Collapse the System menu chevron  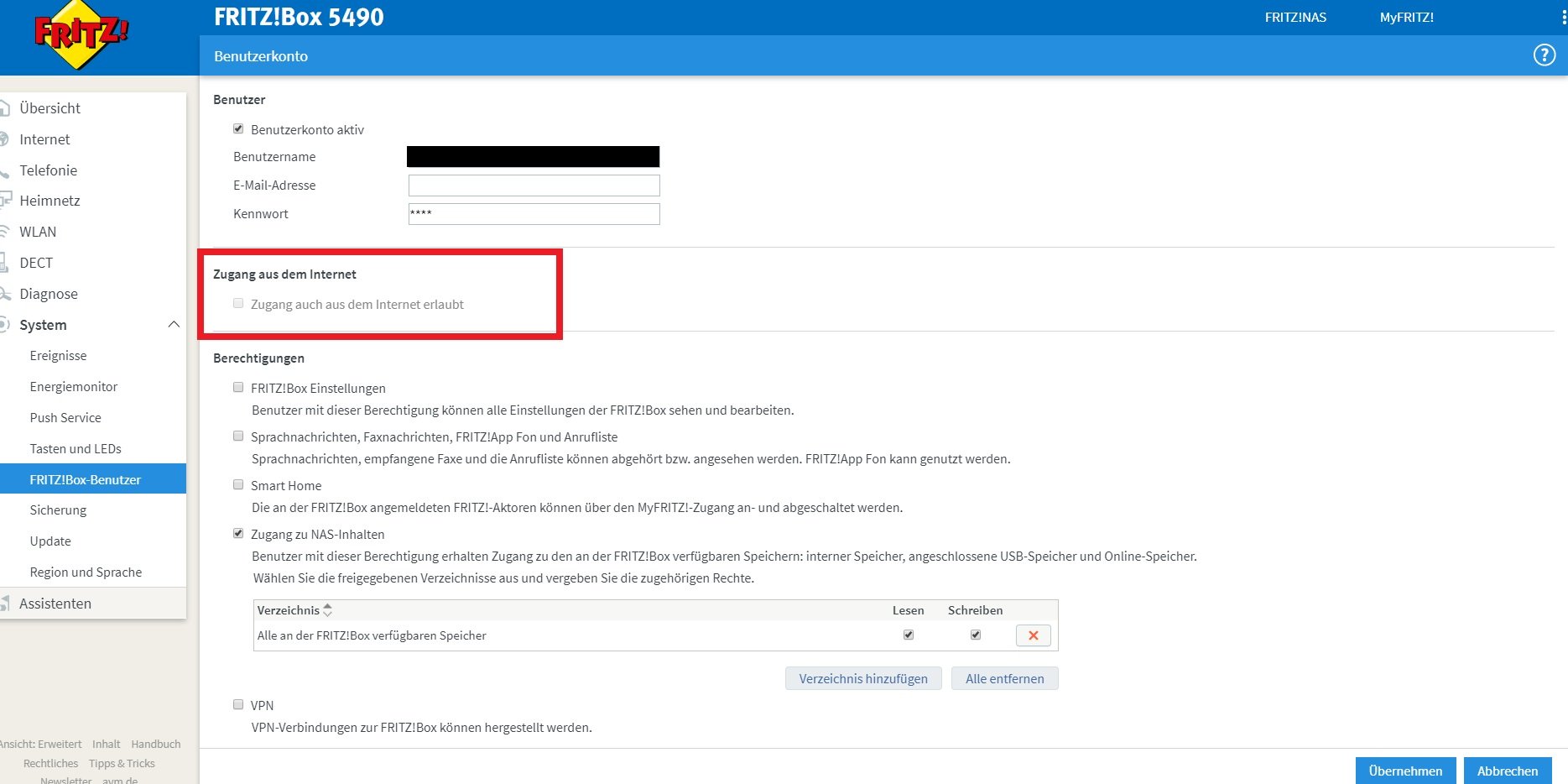(x=174, y=325)
